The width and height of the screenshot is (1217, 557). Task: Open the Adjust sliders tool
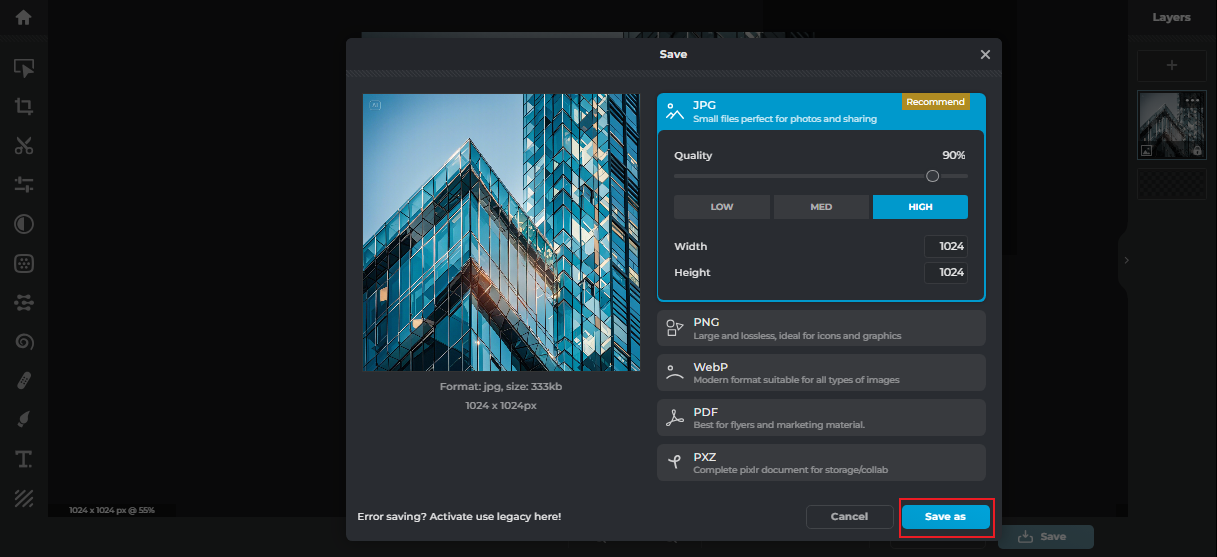click(x=24, y=185)
